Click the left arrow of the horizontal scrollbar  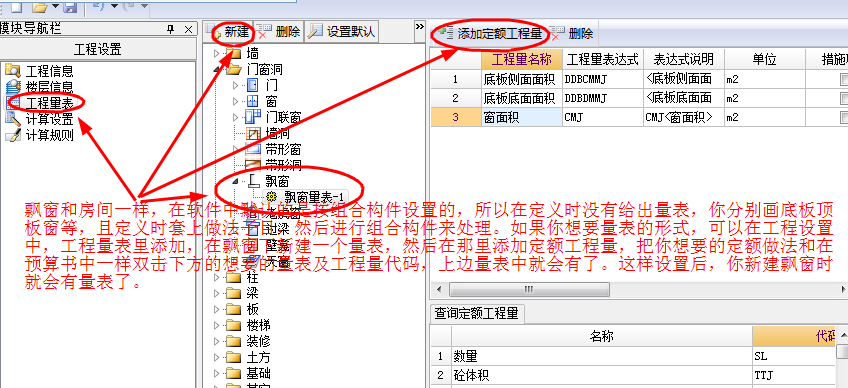coord(439,289)
